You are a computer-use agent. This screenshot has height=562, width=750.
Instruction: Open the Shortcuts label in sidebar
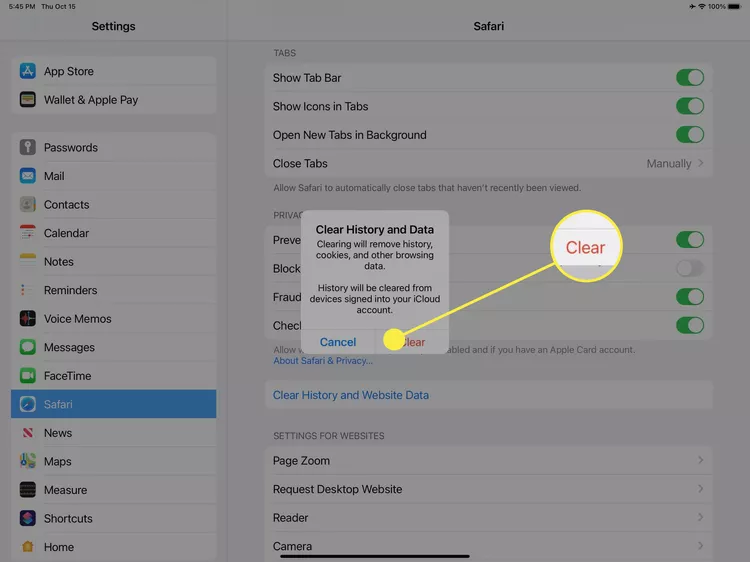coord(68,518)
